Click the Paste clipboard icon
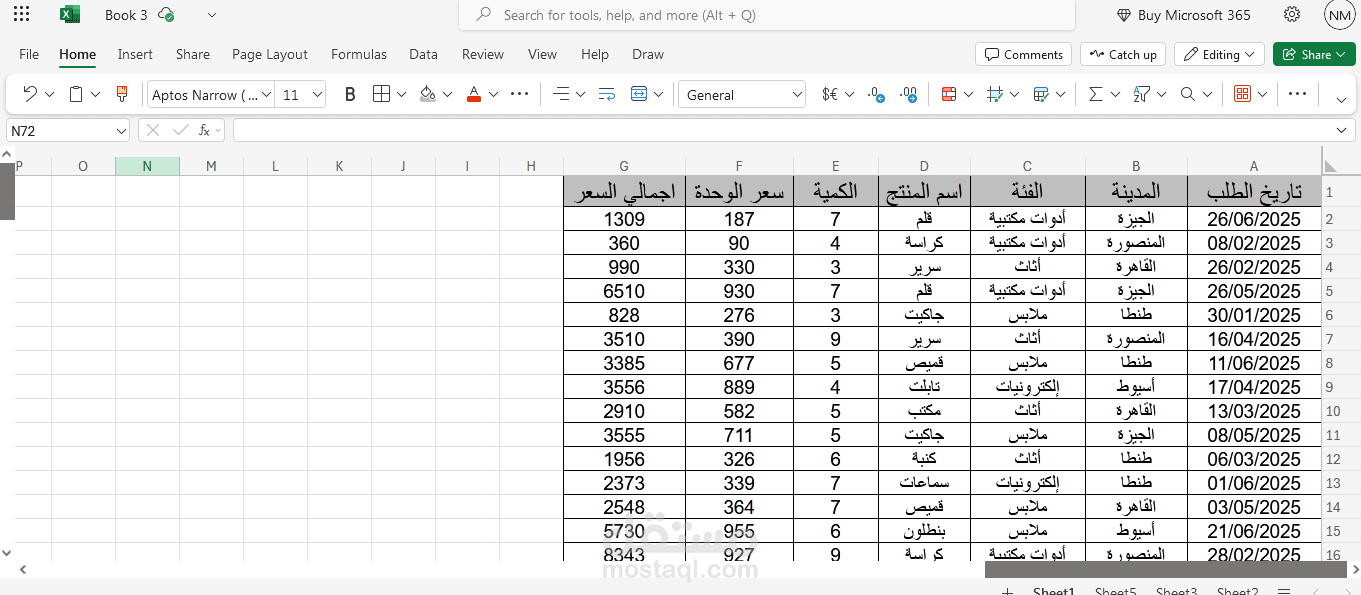The image size is (1361, 595). (76, 94)
